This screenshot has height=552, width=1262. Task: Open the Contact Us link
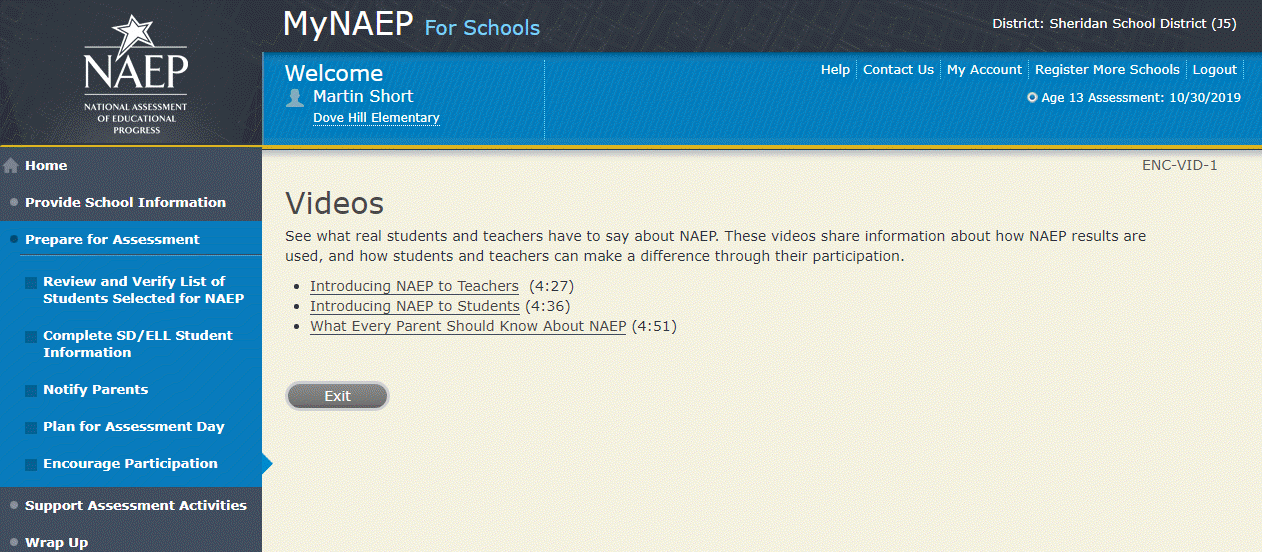click(x=898, y=70)
